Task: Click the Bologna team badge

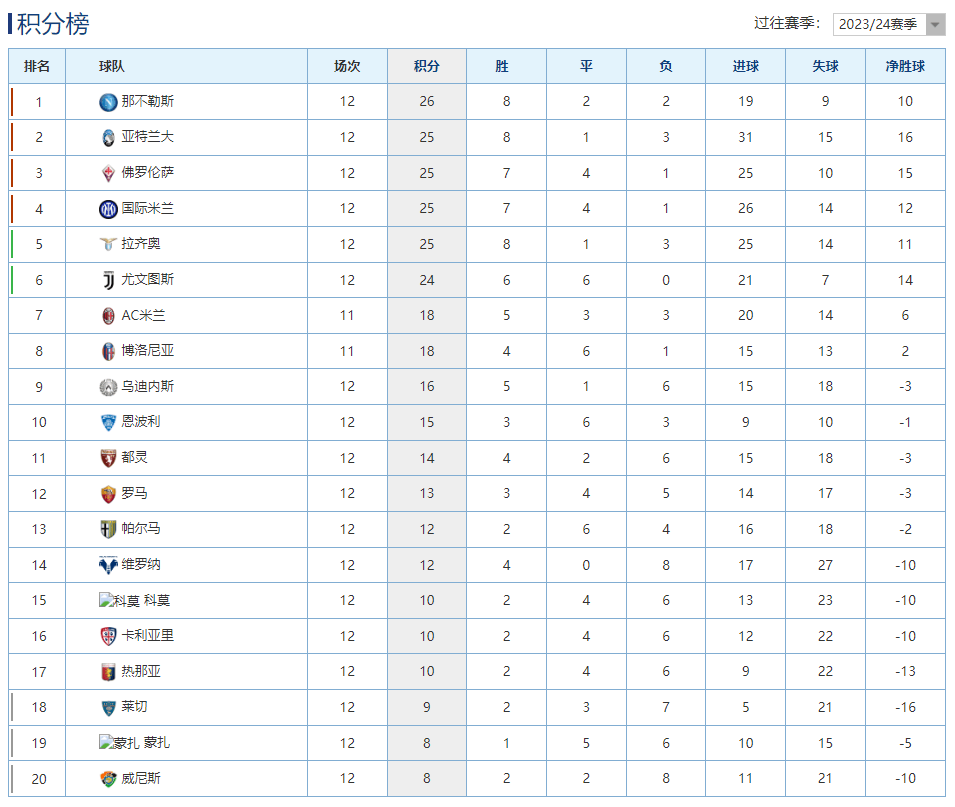Action: click(108, 351)
